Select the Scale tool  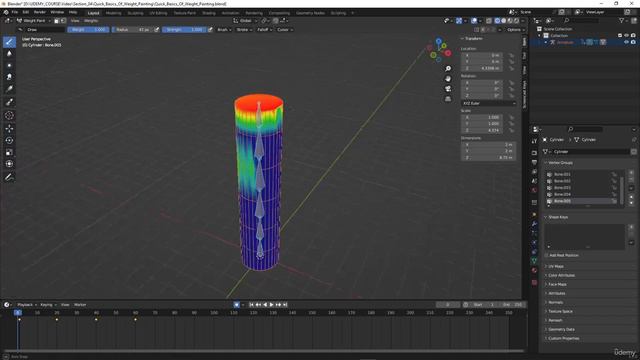9,152
